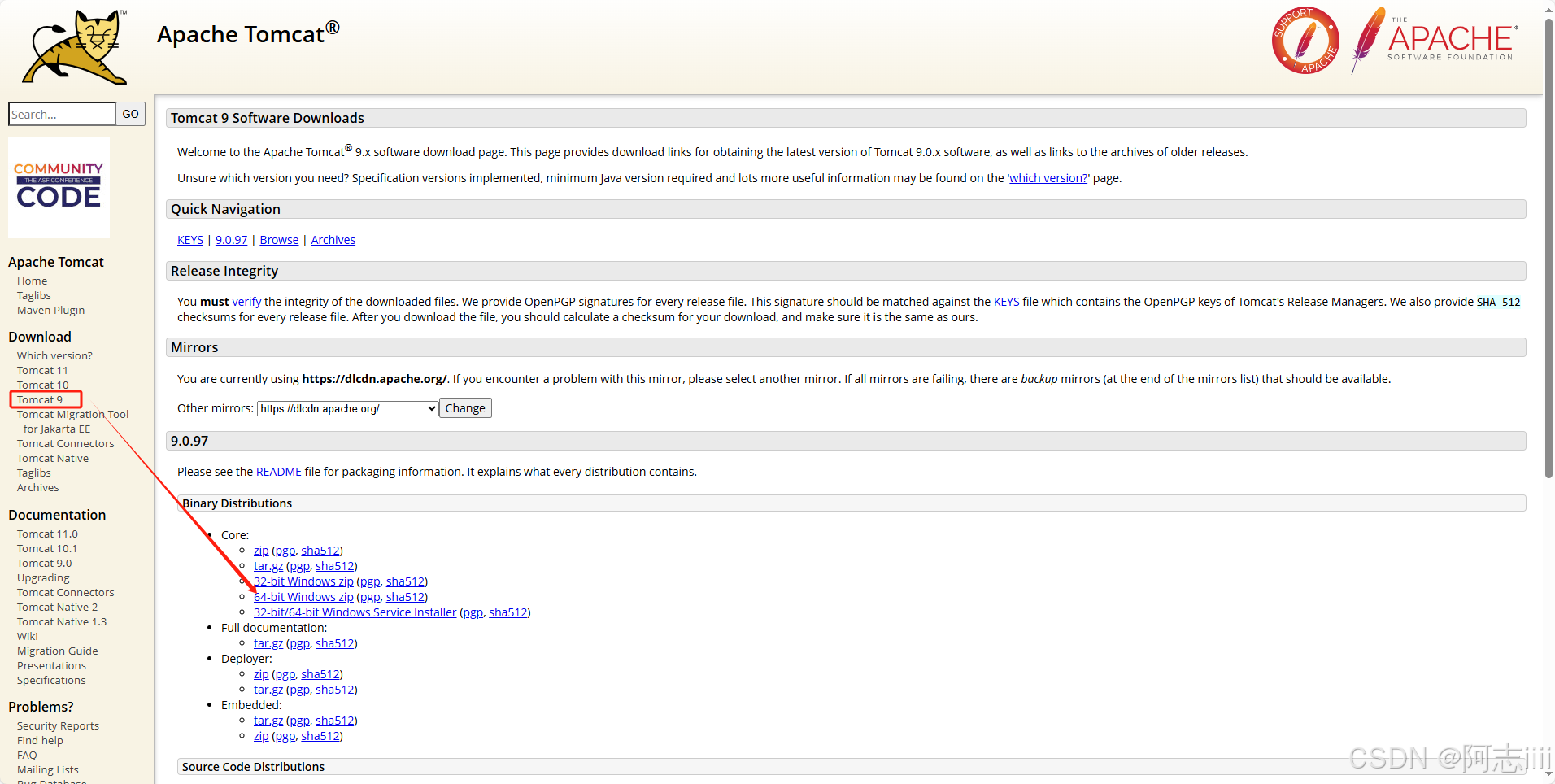Open Find help link
This screenshot has width=1555, height=784.
[x=40, y=741]
